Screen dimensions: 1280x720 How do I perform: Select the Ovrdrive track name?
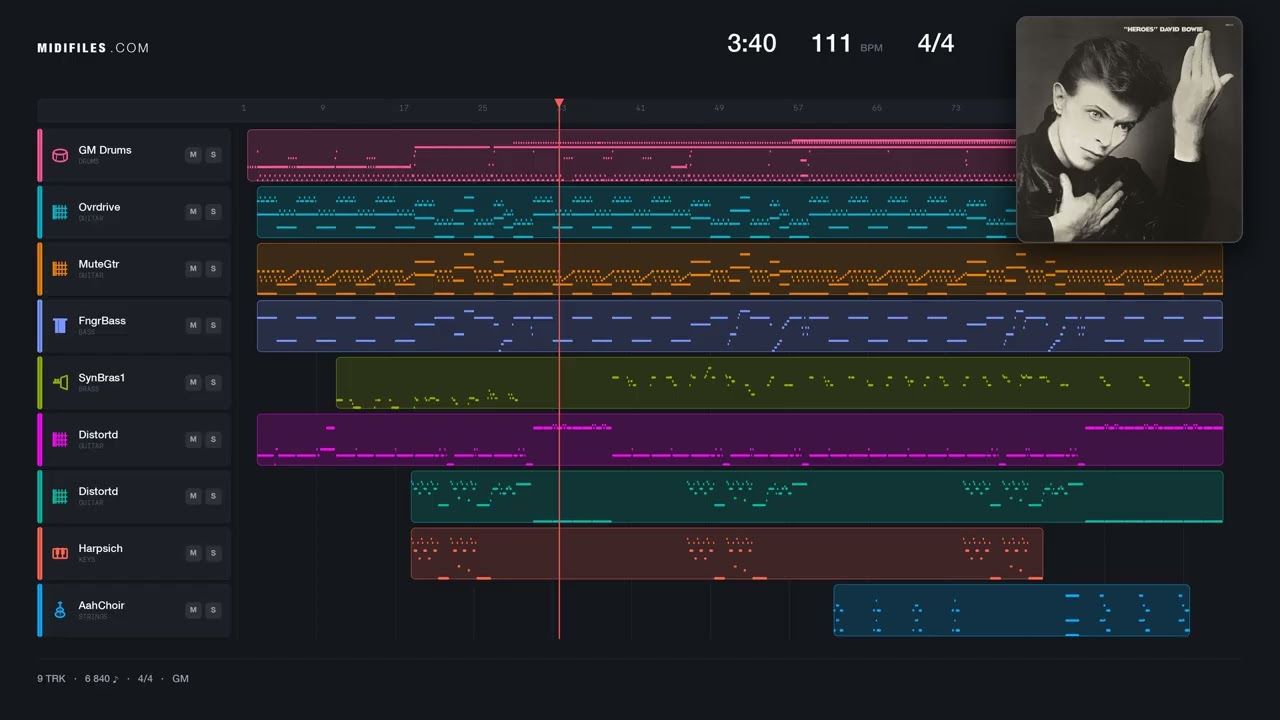[99, 207]
